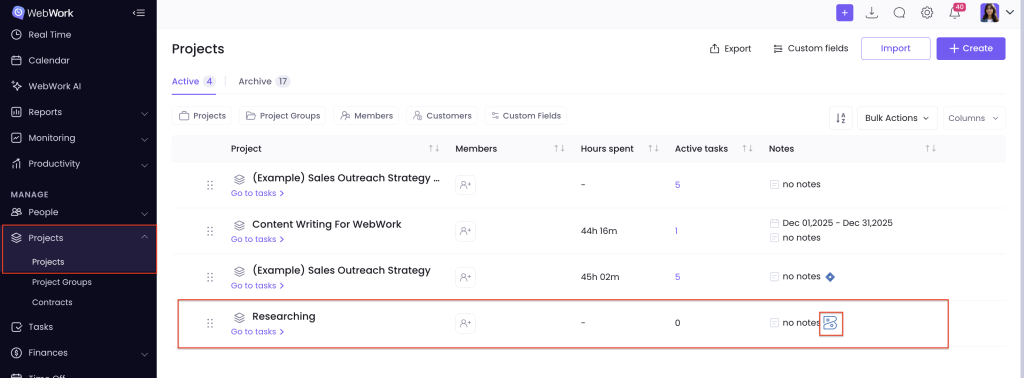Click active tasks count 1

(677, 231)
